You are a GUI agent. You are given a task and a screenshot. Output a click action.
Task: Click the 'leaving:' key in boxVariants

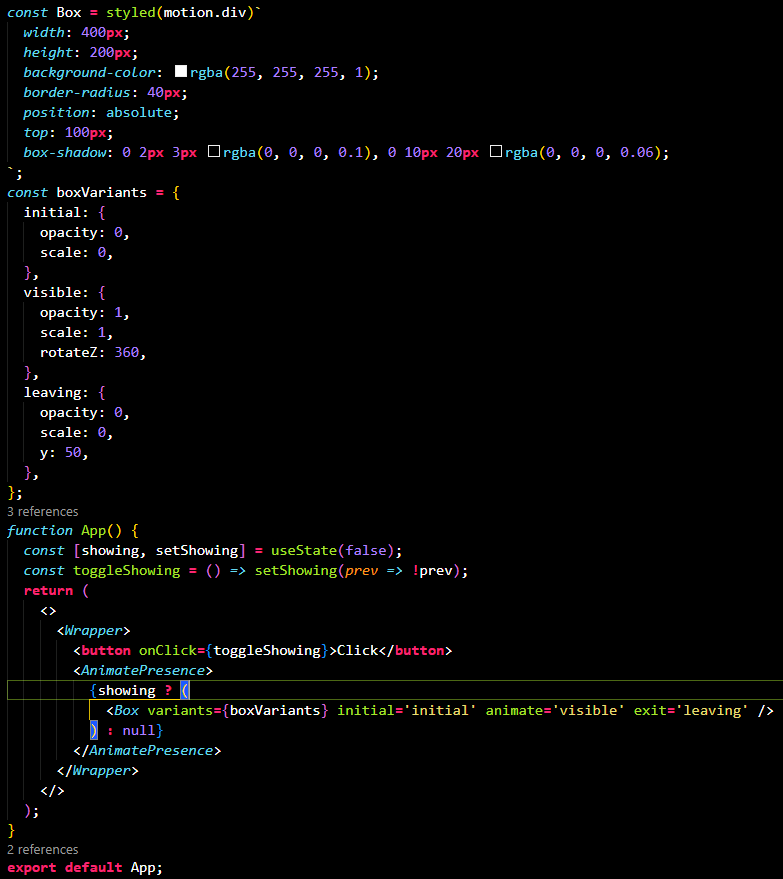tap(56, 392)
